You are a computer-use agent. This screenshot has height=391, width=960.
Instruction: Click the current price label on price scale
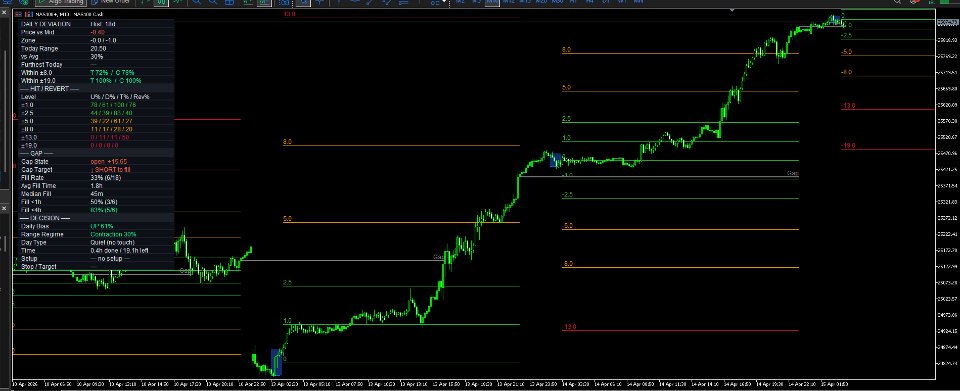948,23
